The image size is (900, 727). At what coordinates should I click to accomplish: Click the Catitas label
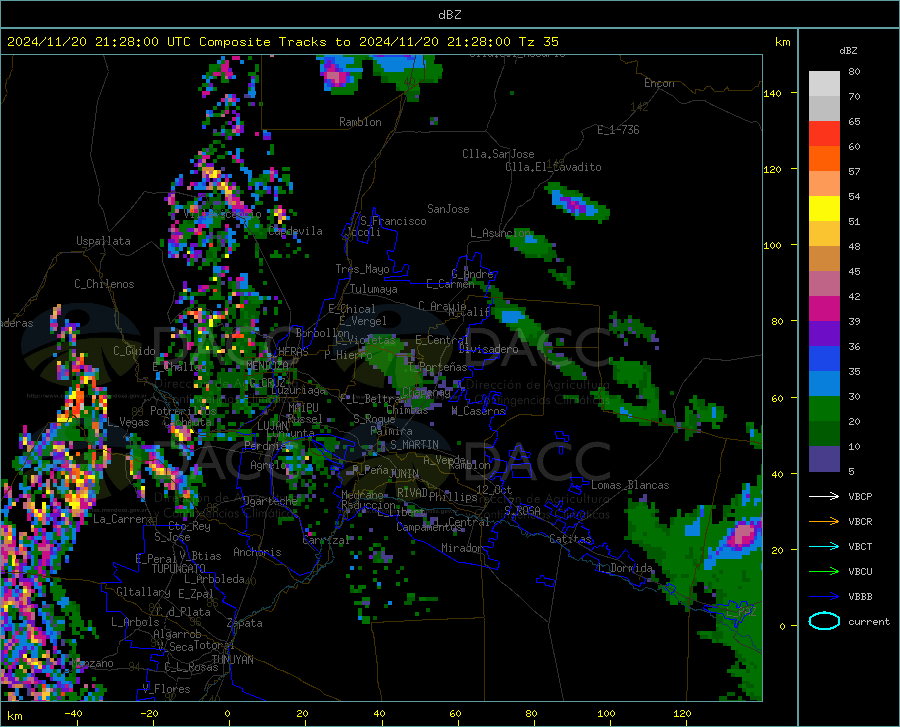coord(570,539)
